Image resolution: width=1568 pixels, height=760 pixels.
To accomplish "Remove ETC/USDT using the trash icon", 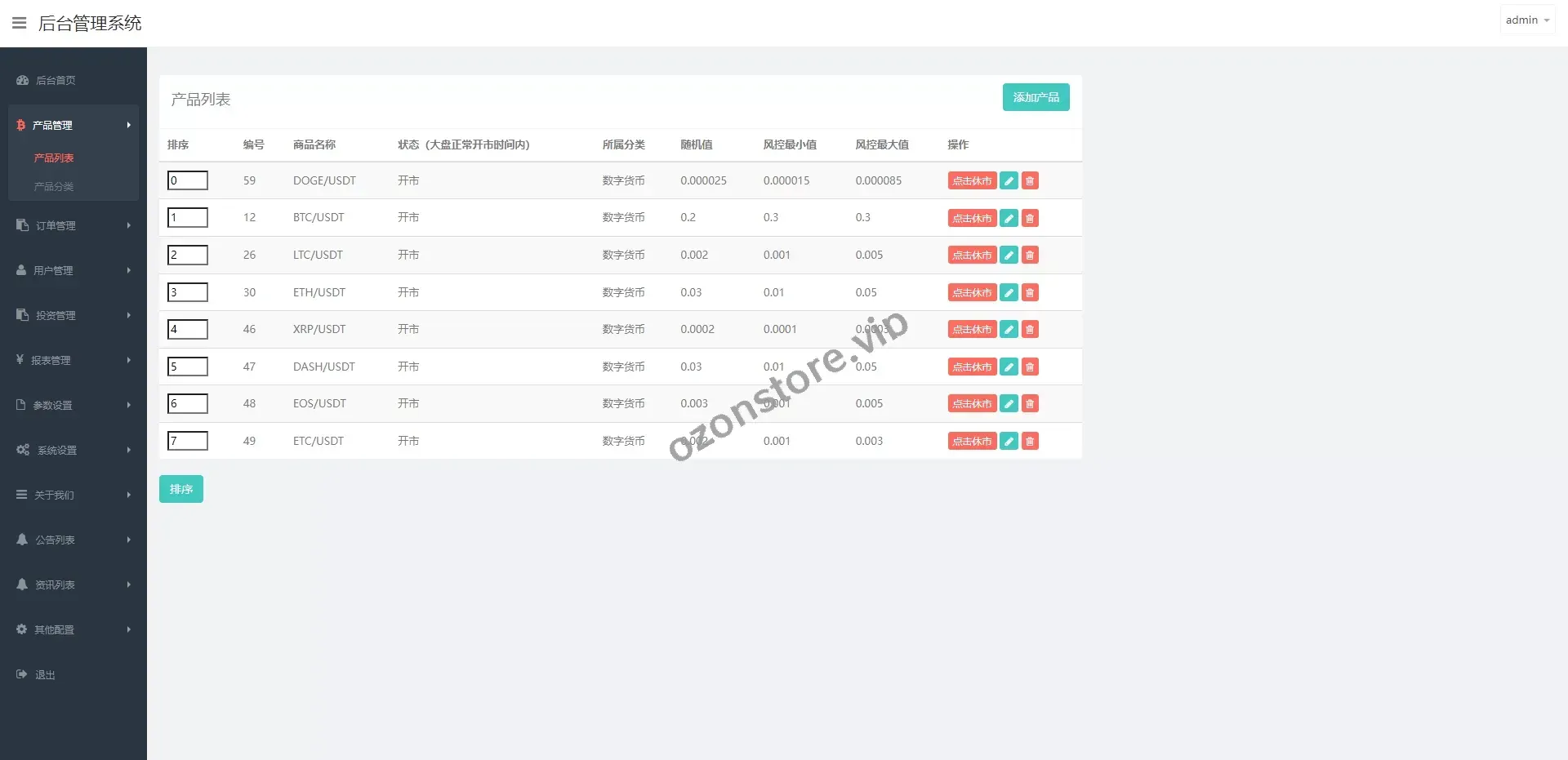I will point(1030,442).
